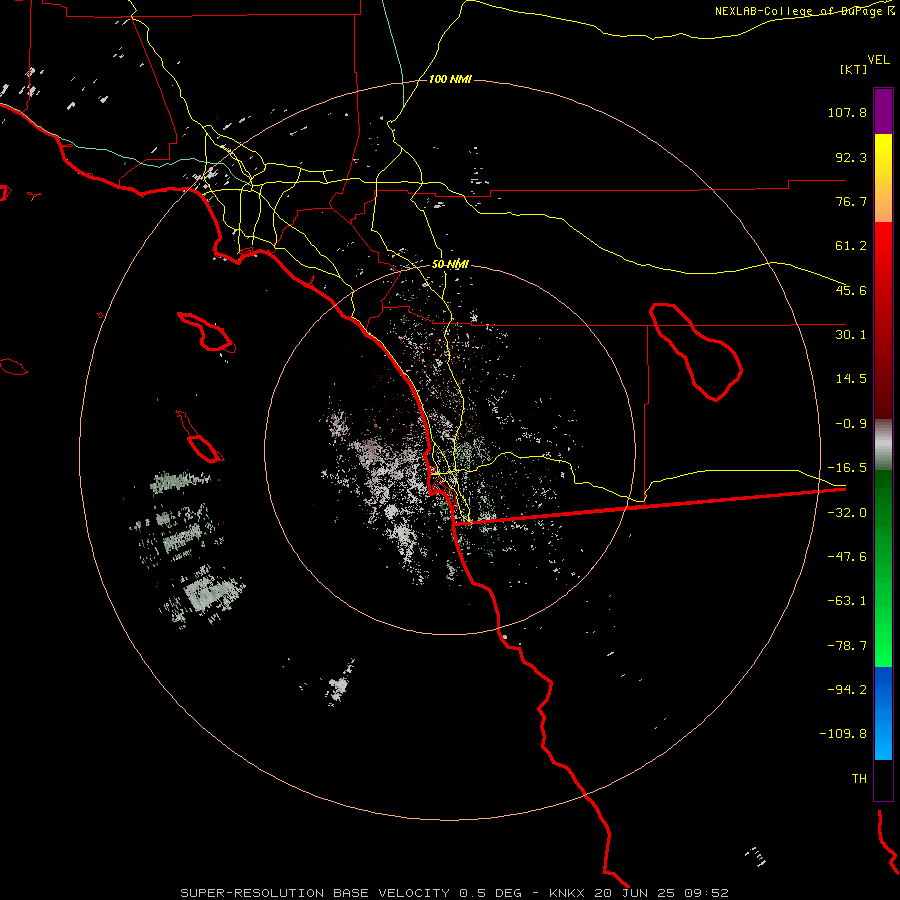Viewport: 900px width, 900px height.
Task: Click the 100 NMI range ring label
Action: (x=450, y=79)
